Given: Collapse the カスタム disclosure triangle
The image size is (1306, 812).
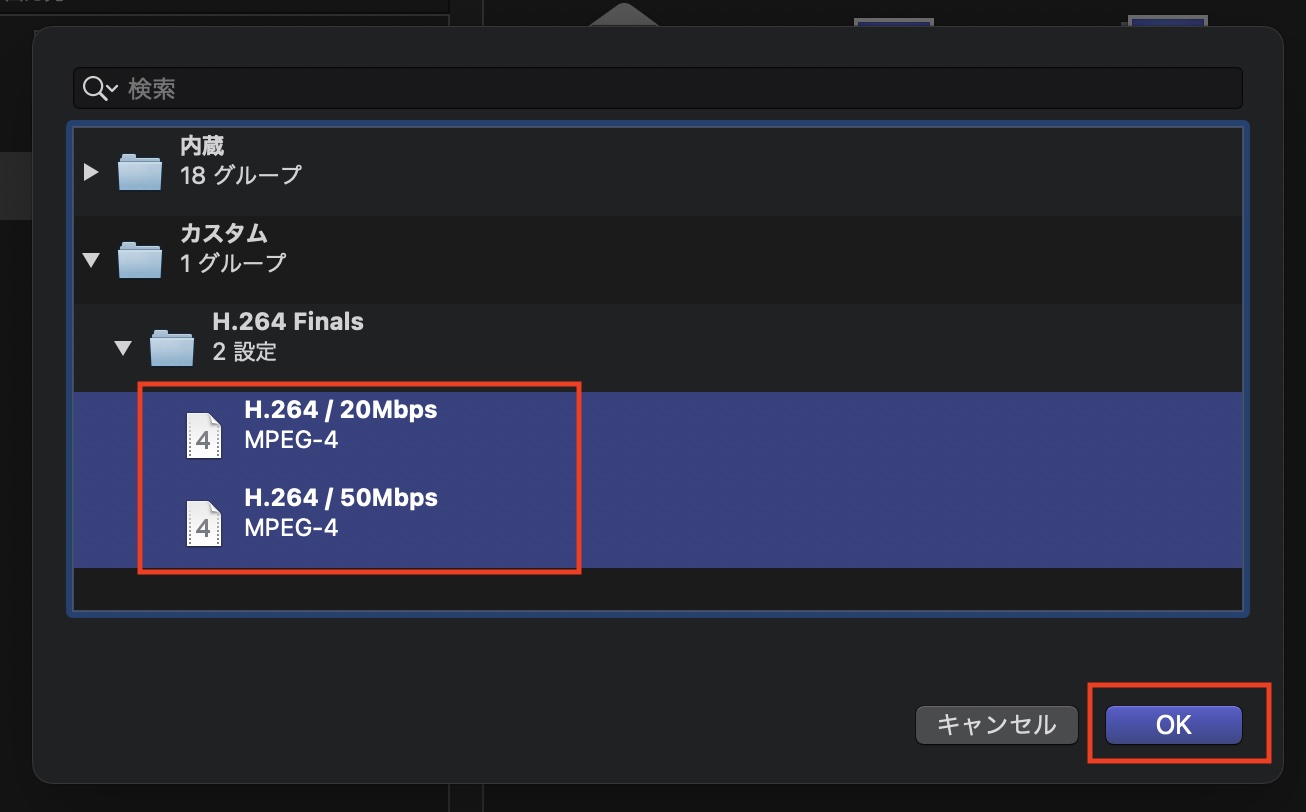Looking at the screenshot, I should pos(92,261).
